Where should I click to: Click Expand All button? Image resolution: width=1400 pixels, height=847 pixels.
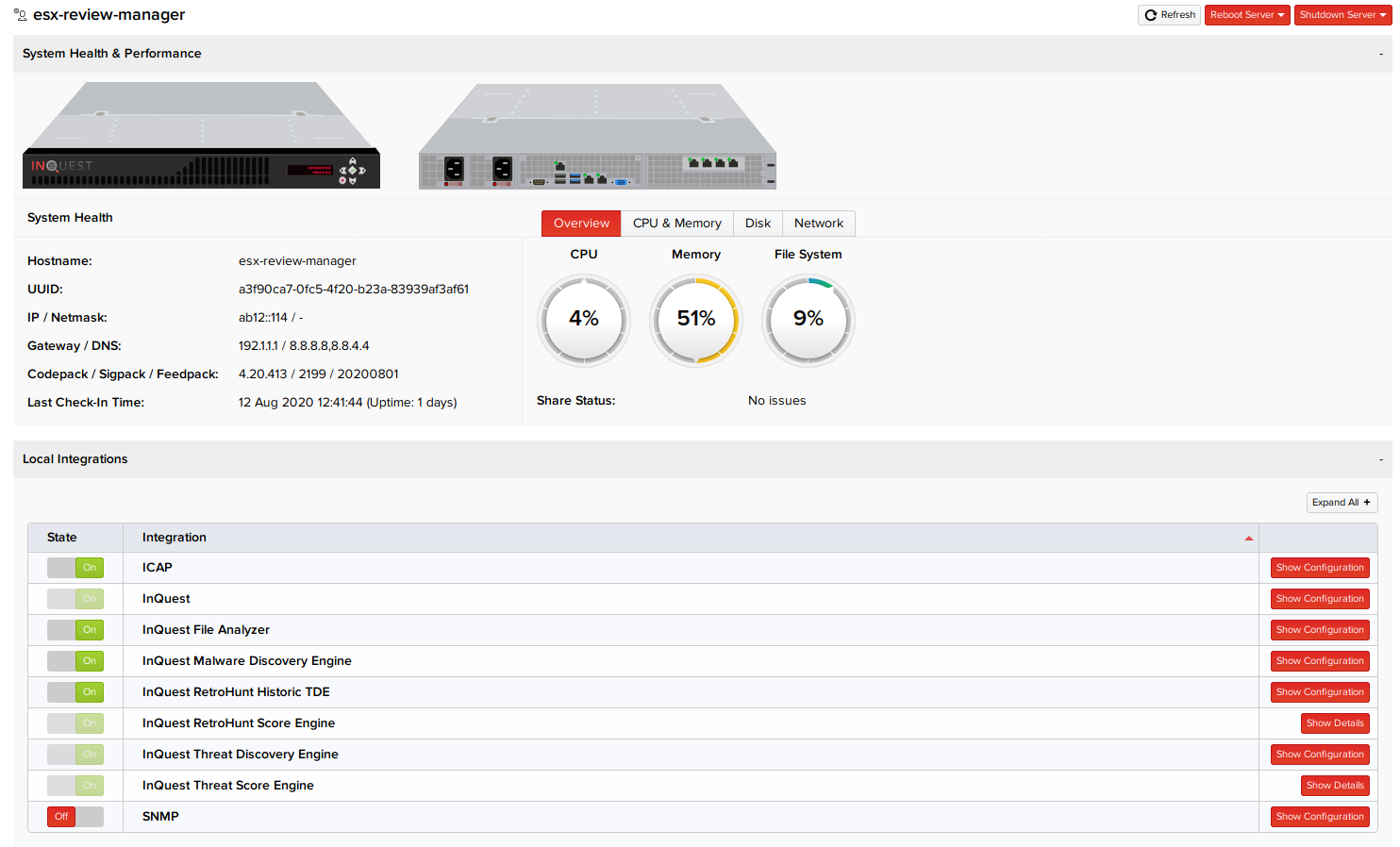(x=1342, y=503)
